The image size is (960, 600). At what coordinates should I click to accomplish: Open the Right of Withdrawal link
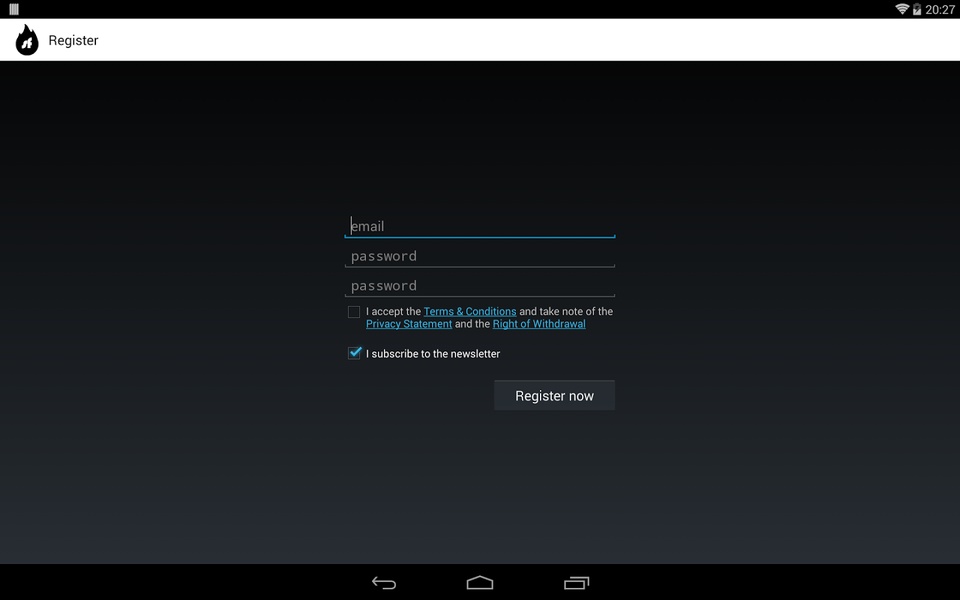point(539,324)
